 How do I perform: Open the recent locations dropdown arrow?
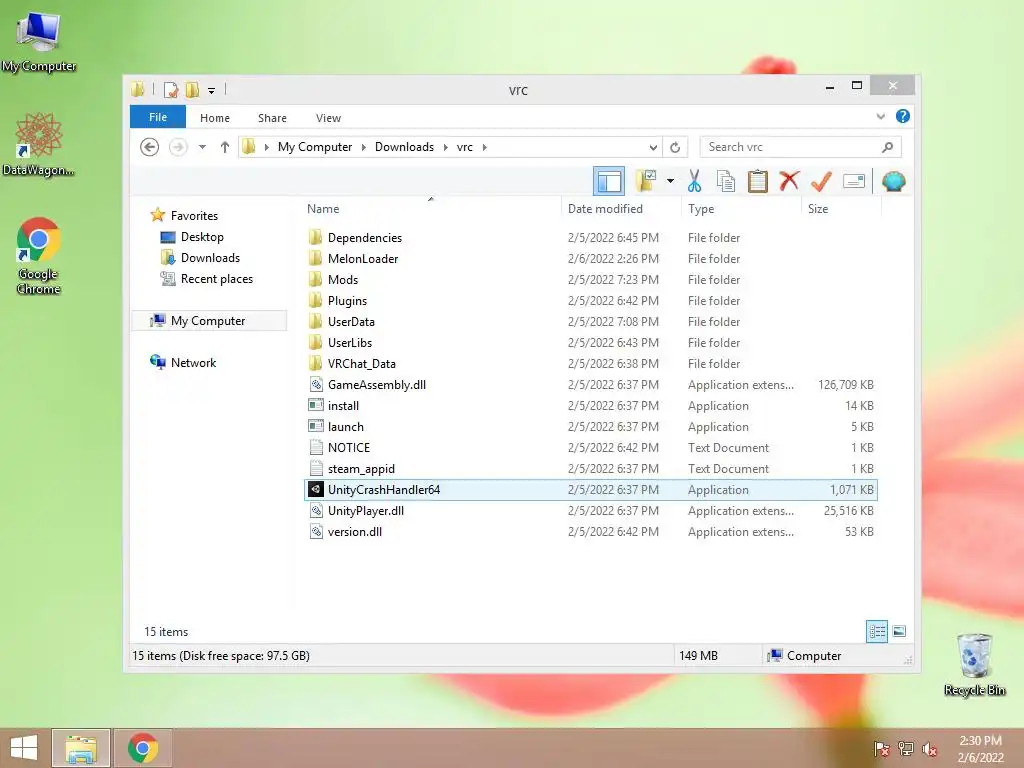[x=202, y=147]
